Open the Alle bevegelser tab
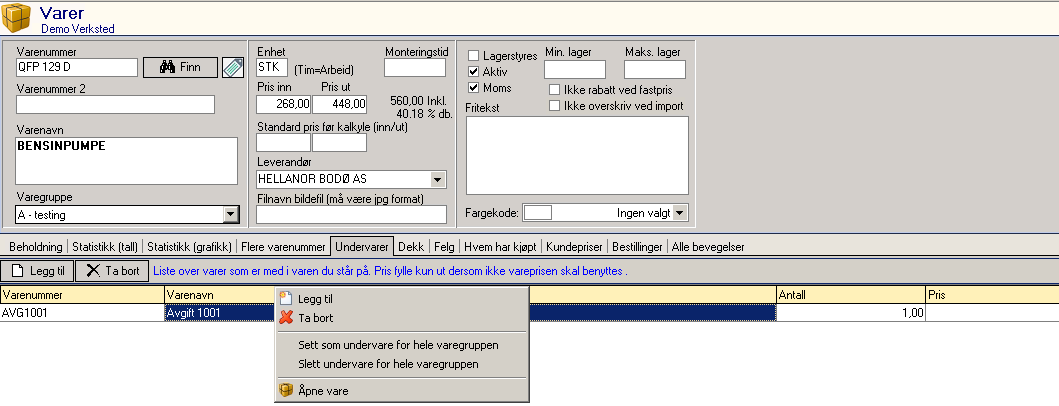 pyautogui.click(x=708, y=247)
